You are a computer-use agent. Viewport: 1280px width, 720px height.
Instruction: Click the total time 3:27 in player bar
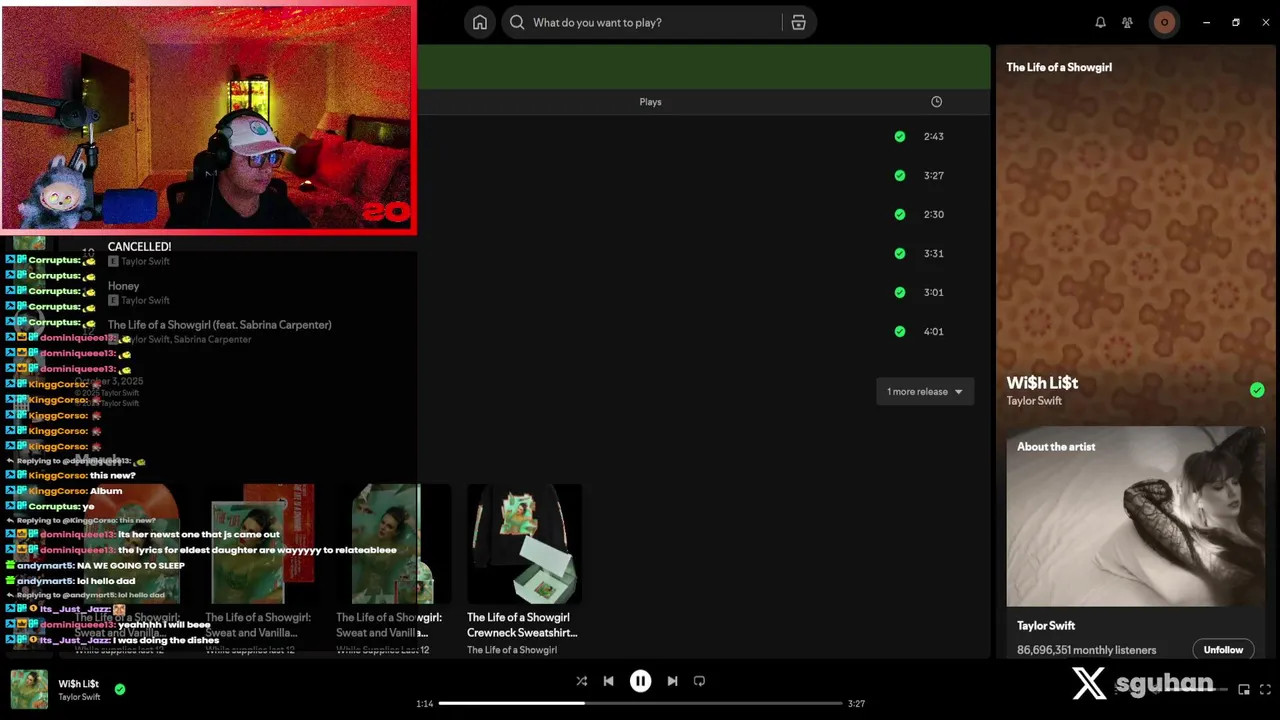pyautogui.click(x=856, y=704)
